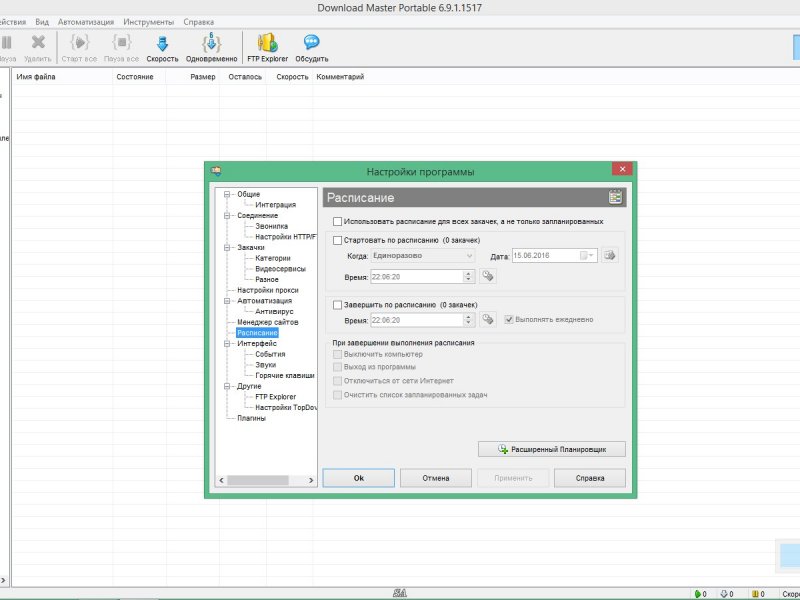
Task: Click the Pause all (Пауза все) toolbar icon
Action: (121, 42)
